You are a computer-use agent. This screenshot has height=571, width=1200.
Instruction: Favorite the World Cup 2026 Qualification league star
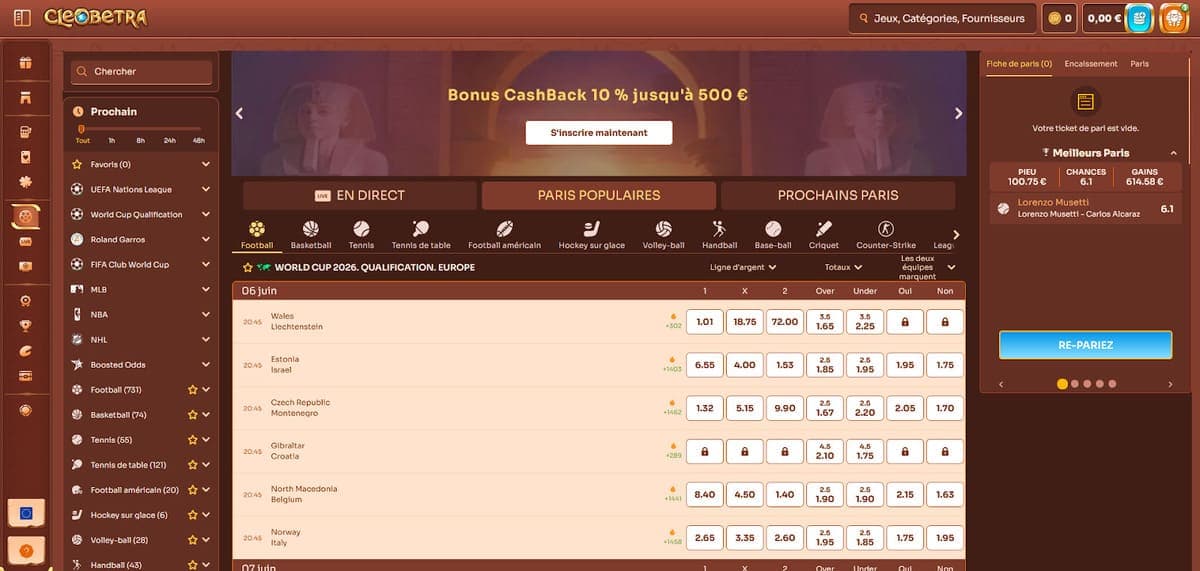pos(248,268)
